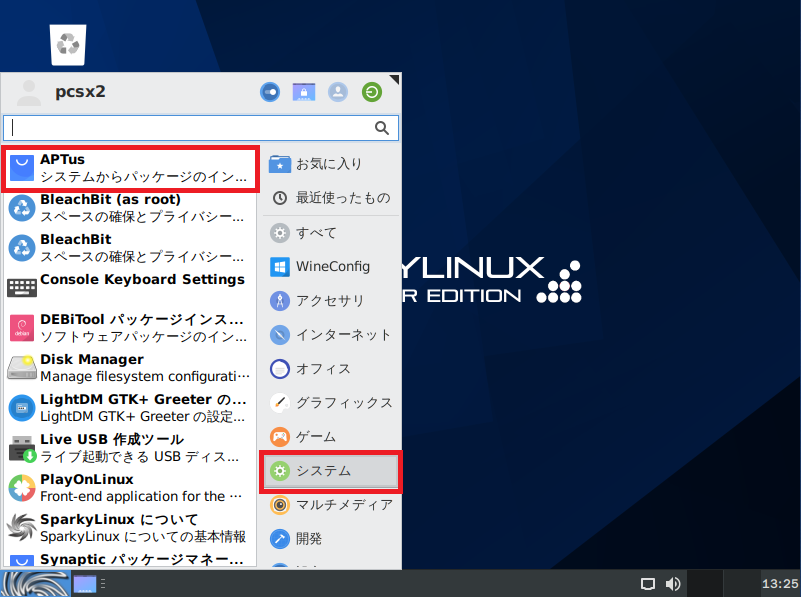Click the 13:25 clock
The width and height of the screenshot is (801, 597).
click(780, 584)
